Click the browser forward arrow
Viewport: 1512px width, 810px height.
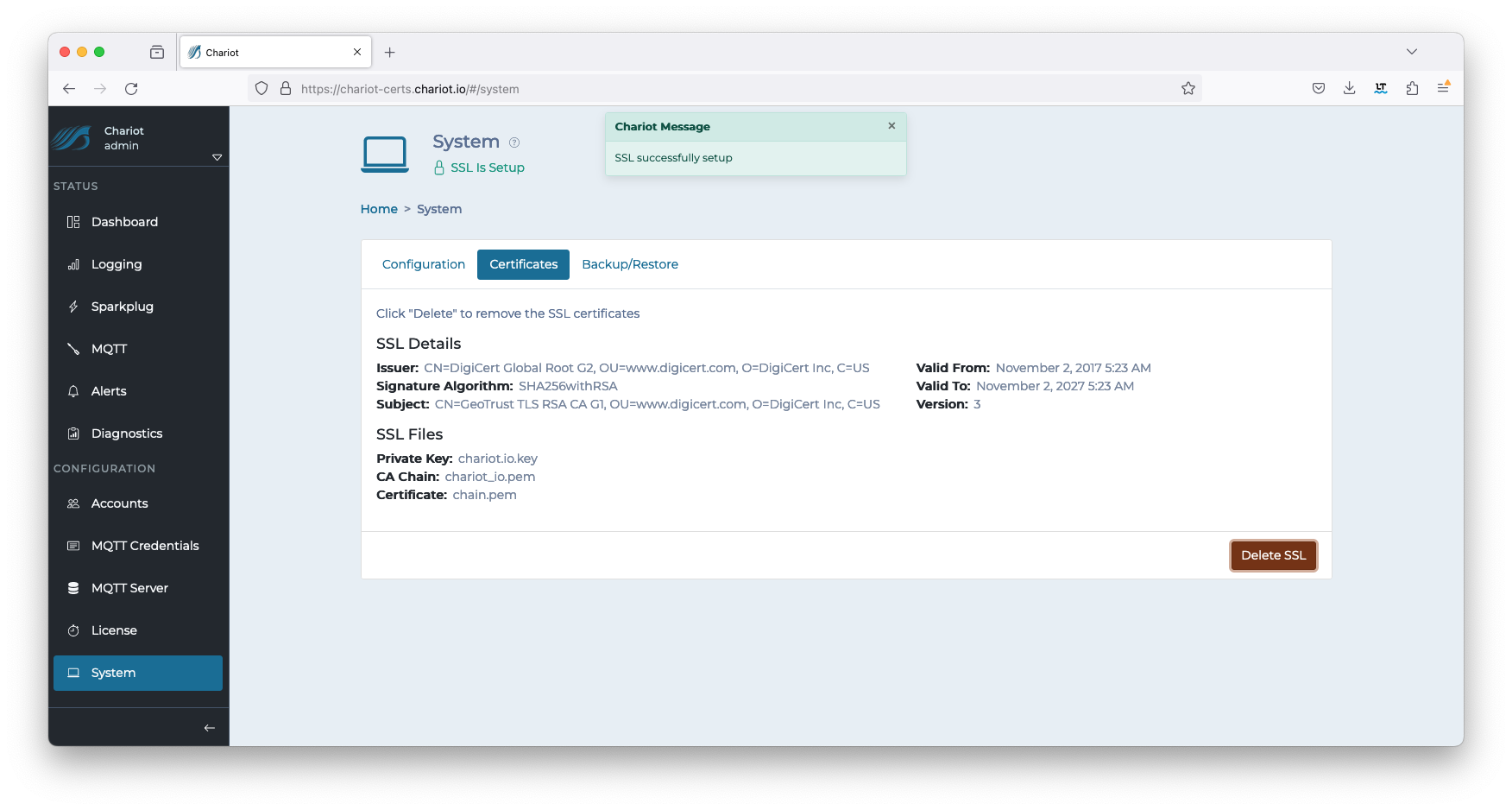tap(100, 88)
